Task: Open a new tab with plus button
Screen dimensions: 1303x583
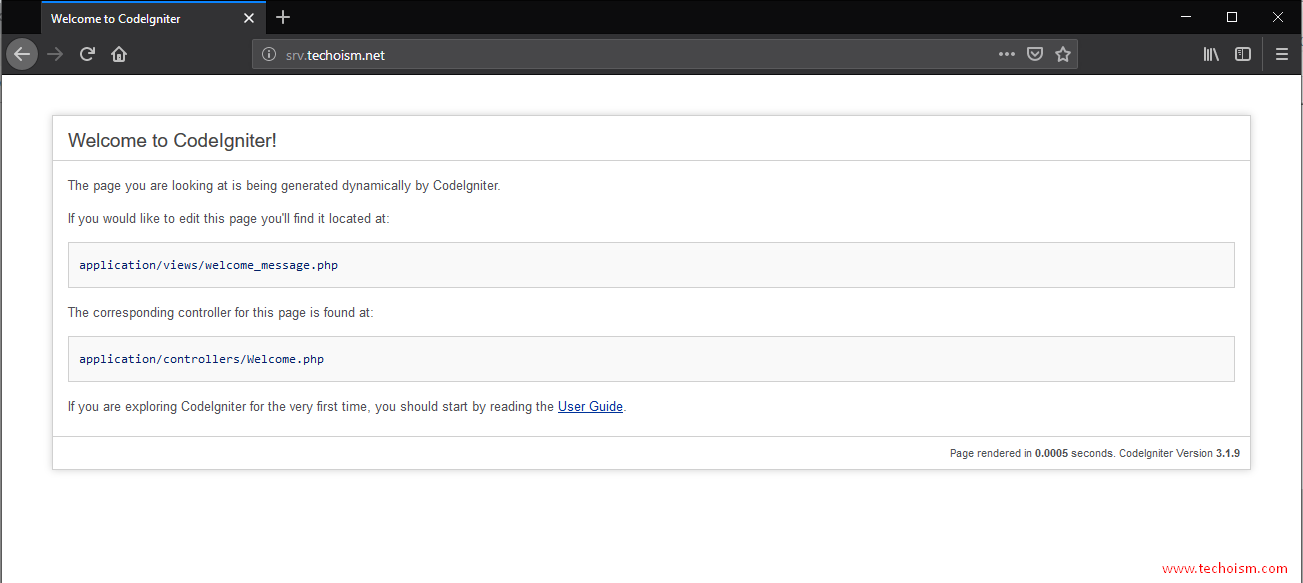Action: (x=283, y=17)
